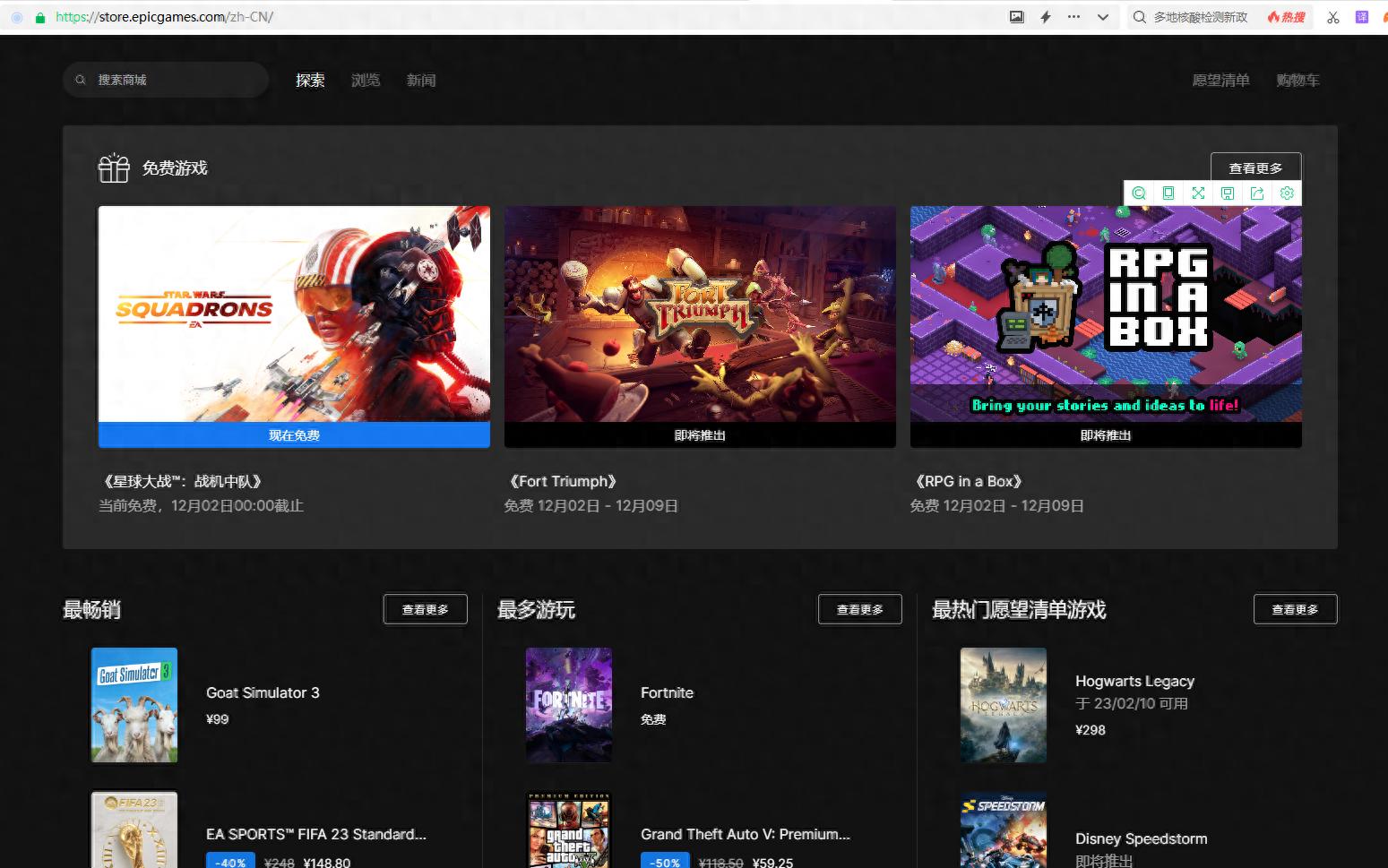Click the share arrow icon on image toolbar
The height and width of the screenshot is (868, 1388).
(x=1257, y=193)
